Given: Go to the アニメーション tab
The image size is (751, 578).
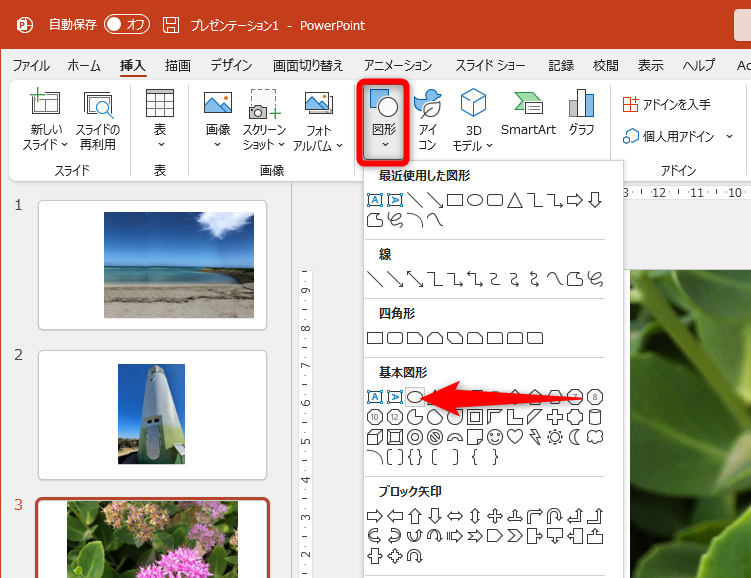Looking at the screenshot, I should [398, 65].
